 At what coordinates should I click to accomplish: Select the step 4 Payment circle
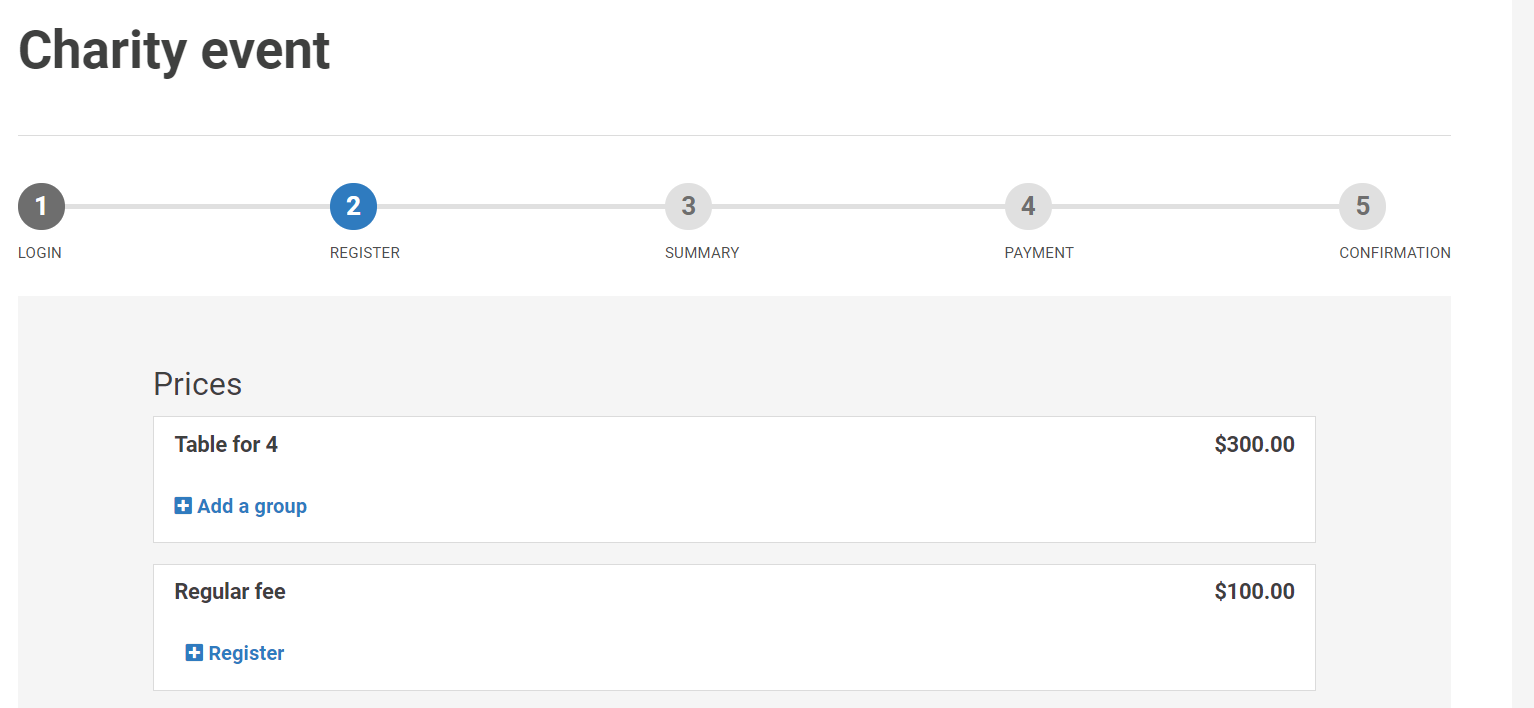[1028, 207]
